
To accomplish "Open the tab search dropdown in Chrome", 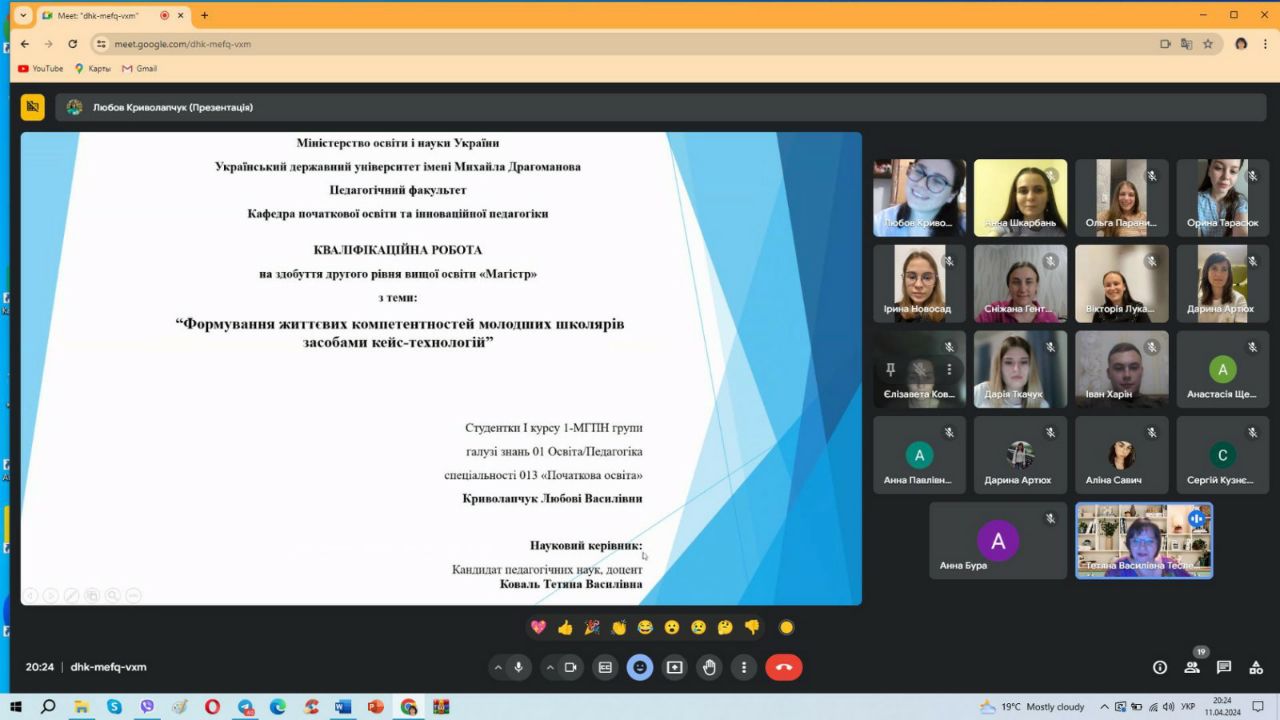I will (x=24, y=15).
